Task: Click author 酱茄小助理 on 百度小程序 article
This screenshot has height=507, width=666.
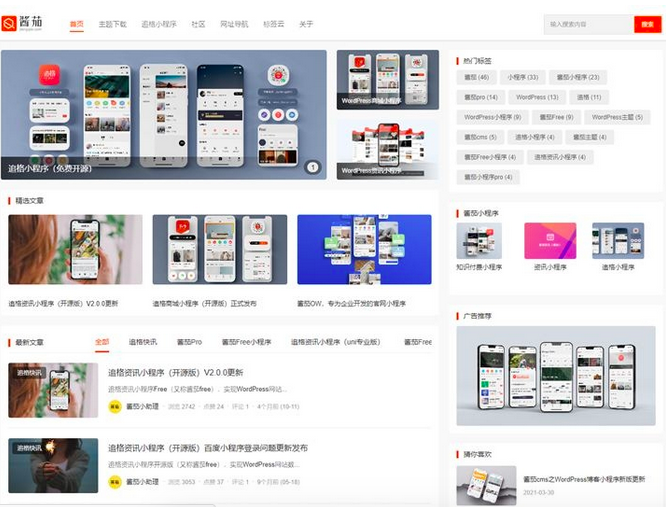Action: pos(142,482)
